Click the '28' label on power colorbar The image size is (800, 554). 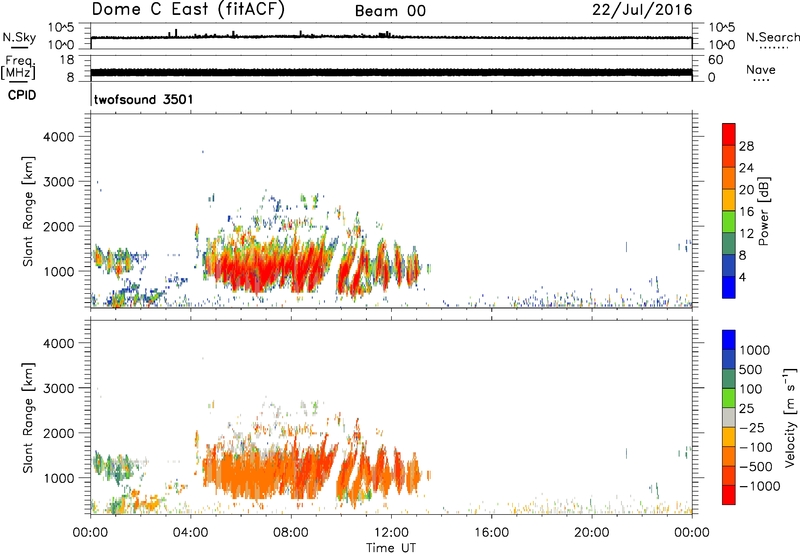[x=746, y=146]
